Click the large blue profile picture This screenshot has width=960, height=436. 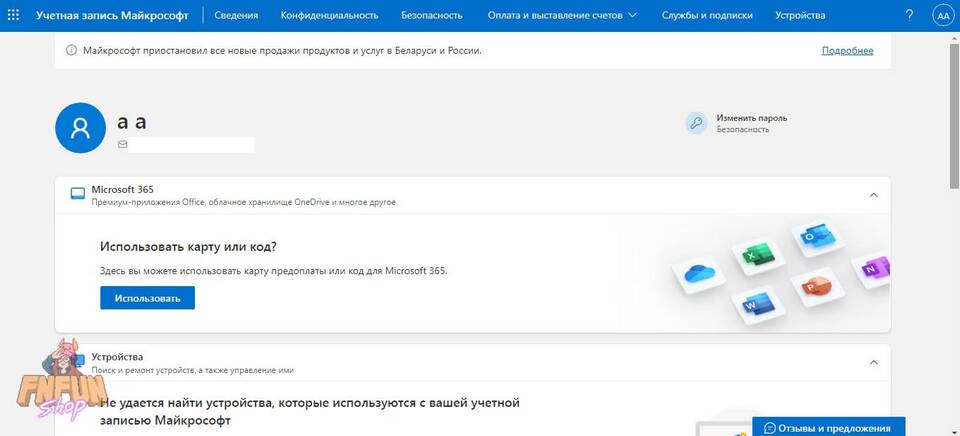click(x=80, y=127)
